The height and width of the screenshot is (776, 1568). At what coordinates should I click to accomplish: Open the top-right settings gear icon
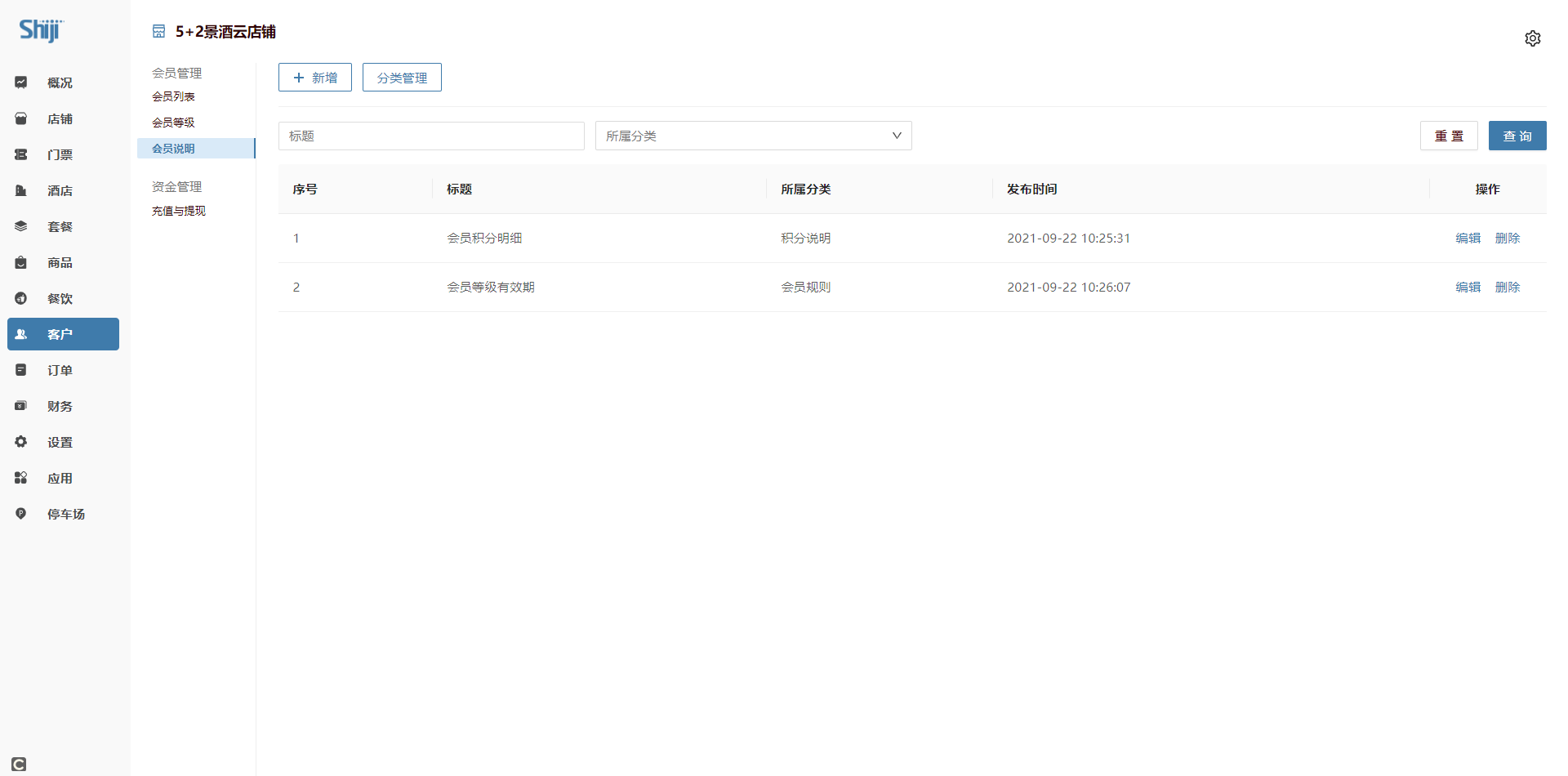pyautogui.click(x=1533, y=38)
